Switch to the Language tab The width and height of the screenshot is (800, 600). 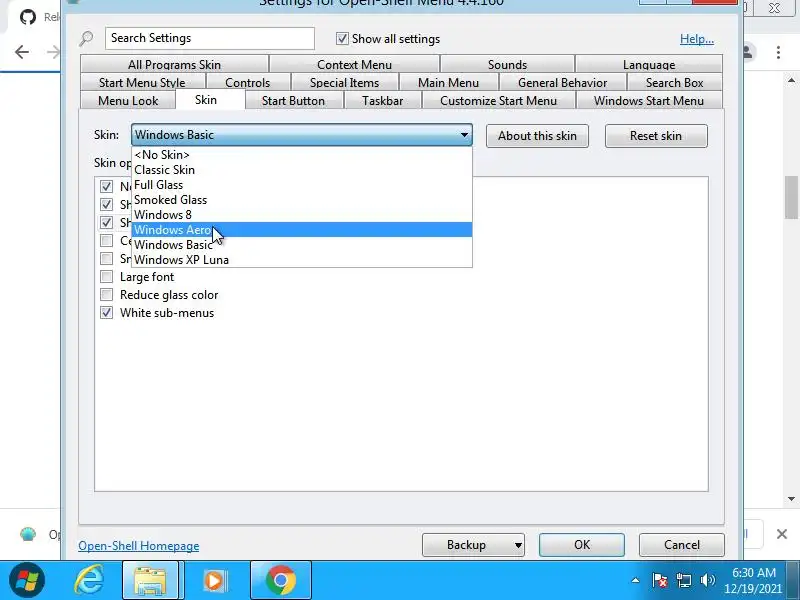tap(648, 64)
